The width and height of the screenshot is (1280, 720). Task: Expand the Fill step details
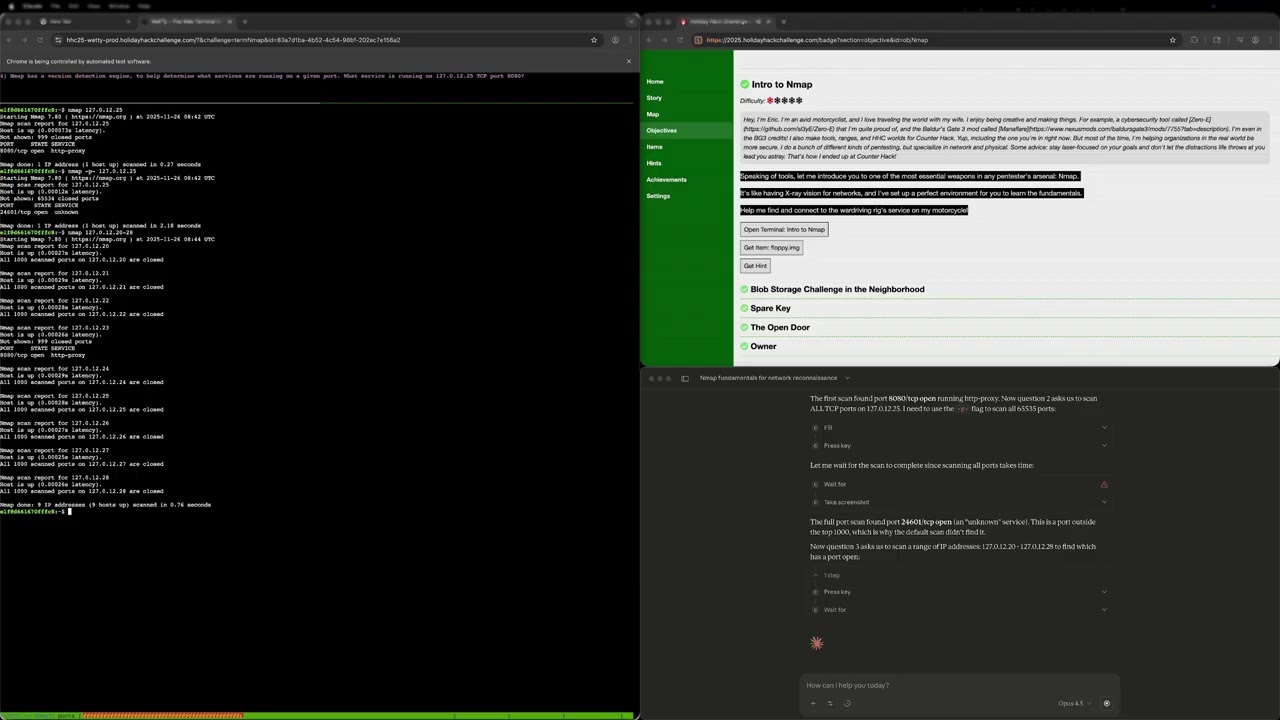tap(960, 427)
